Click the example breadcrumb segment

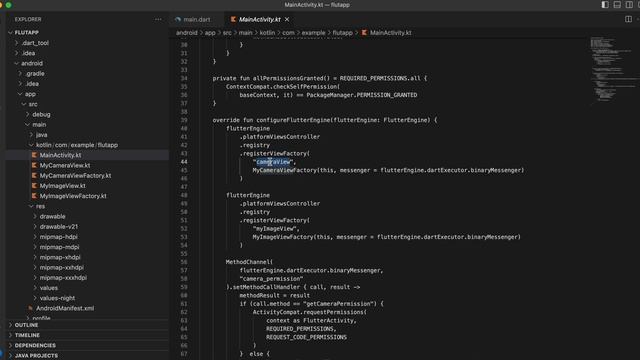(x=313, y=33)
